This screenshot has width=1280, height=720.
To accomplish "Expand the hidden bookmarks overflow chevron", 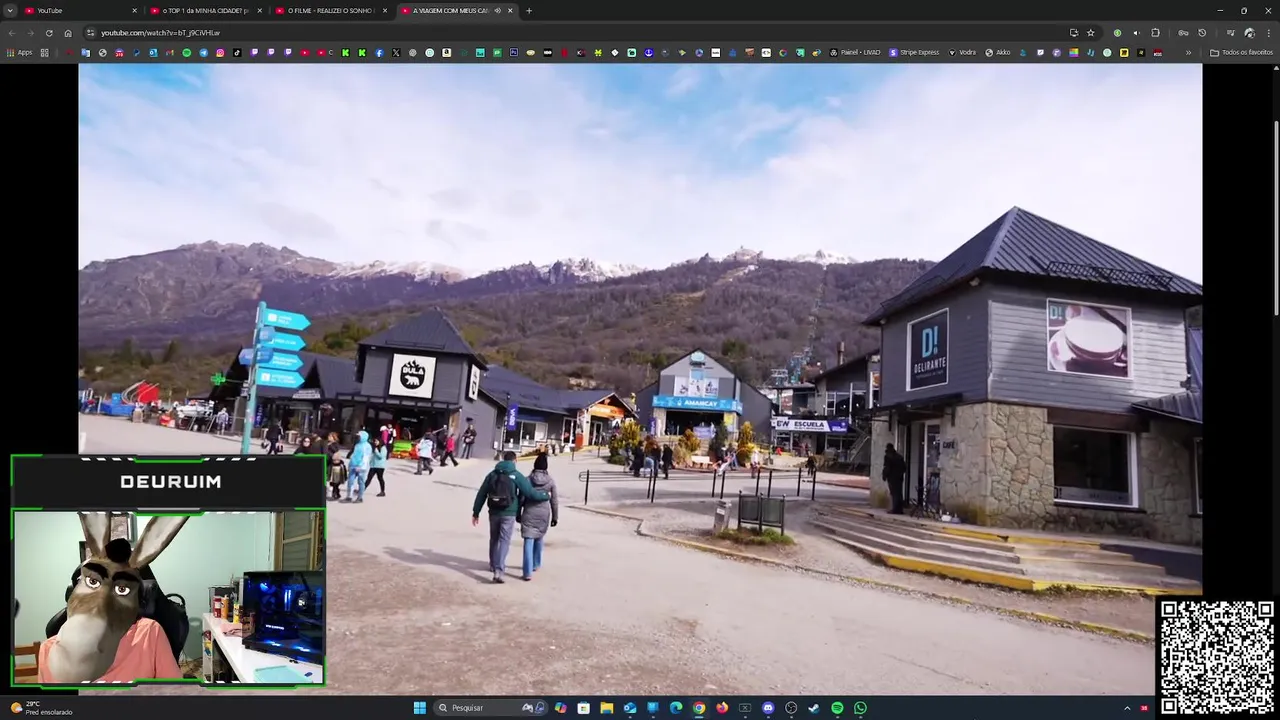I will pos(1188,52).
